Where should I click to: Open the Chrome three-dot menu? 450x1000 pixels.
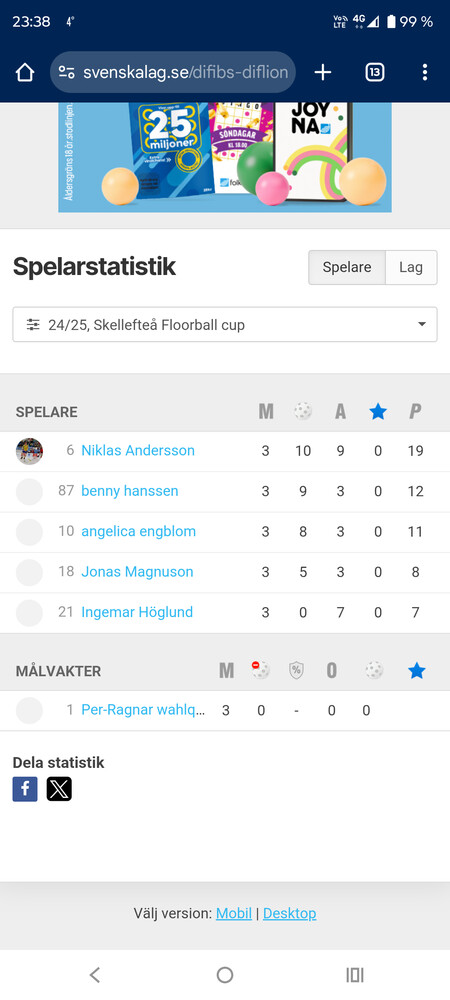425,73
